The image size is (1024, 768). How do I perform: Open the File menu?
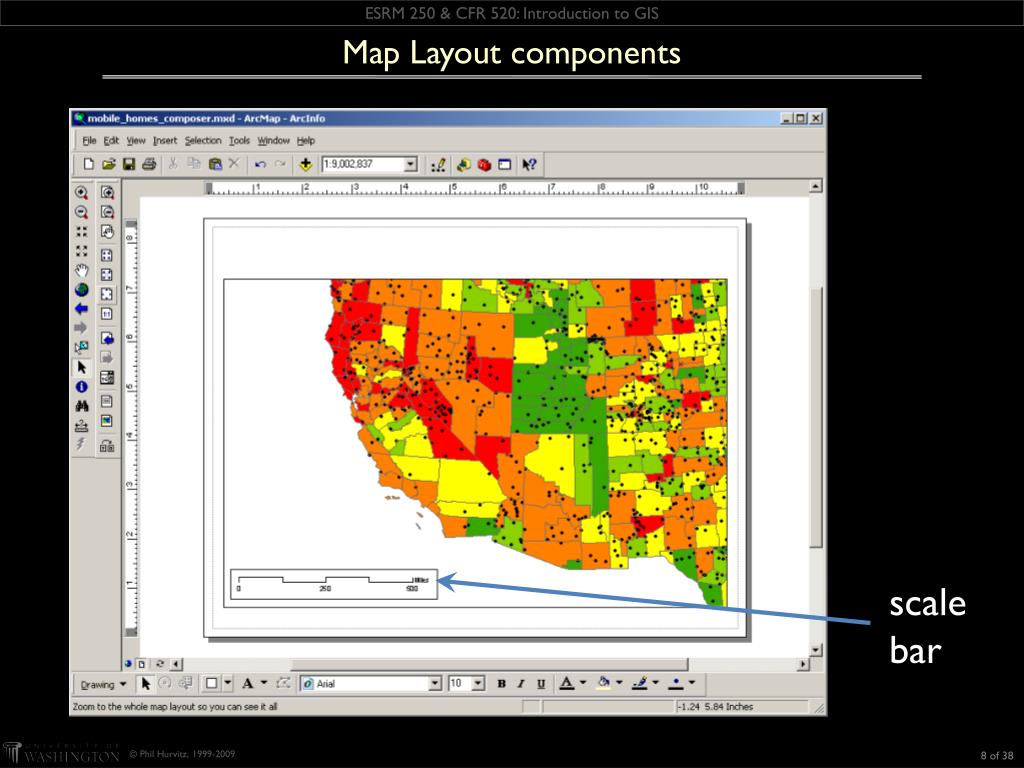pos(89,140)
